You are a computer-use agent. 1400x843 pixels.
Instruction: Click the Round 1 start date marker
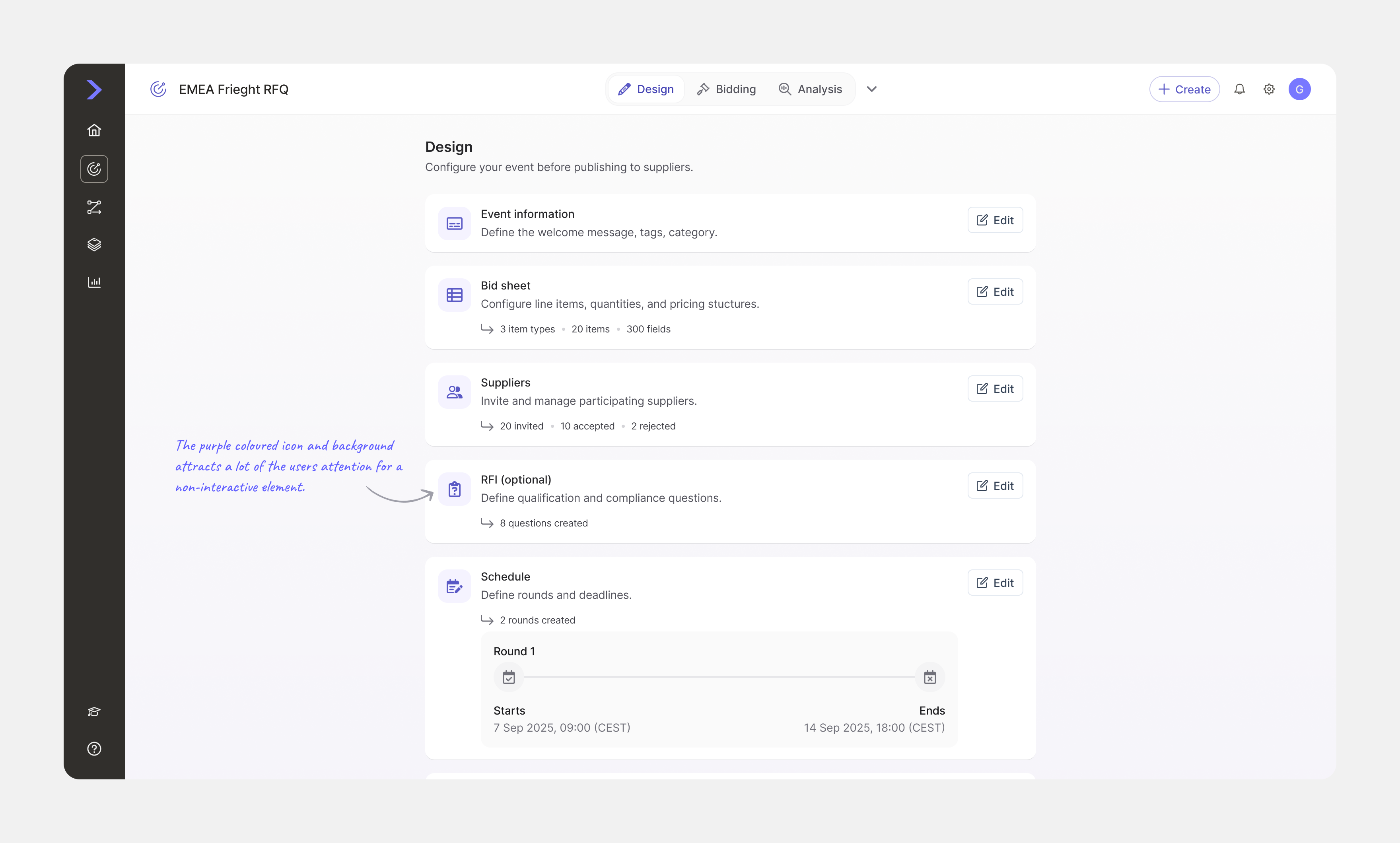click(x=509, y=677)
